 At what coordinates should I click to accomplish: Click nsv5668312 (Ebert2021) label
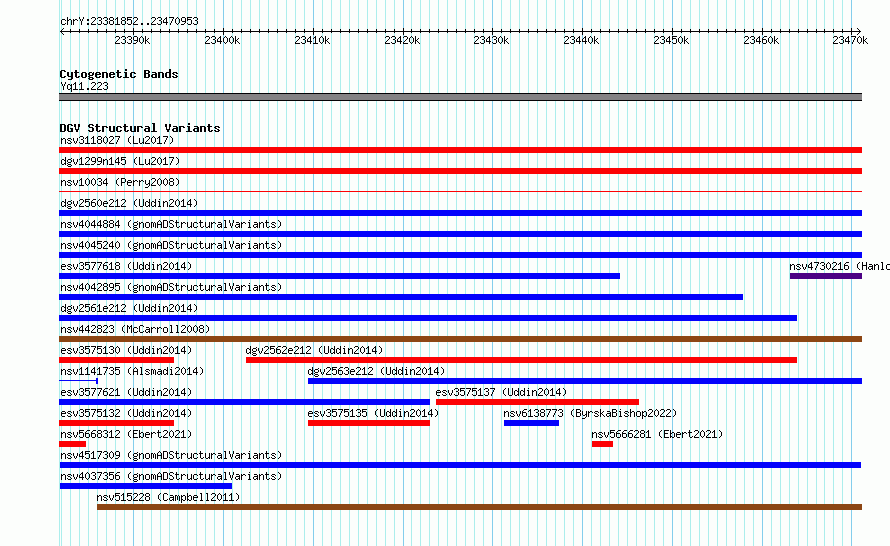click(x=126, y=434)
